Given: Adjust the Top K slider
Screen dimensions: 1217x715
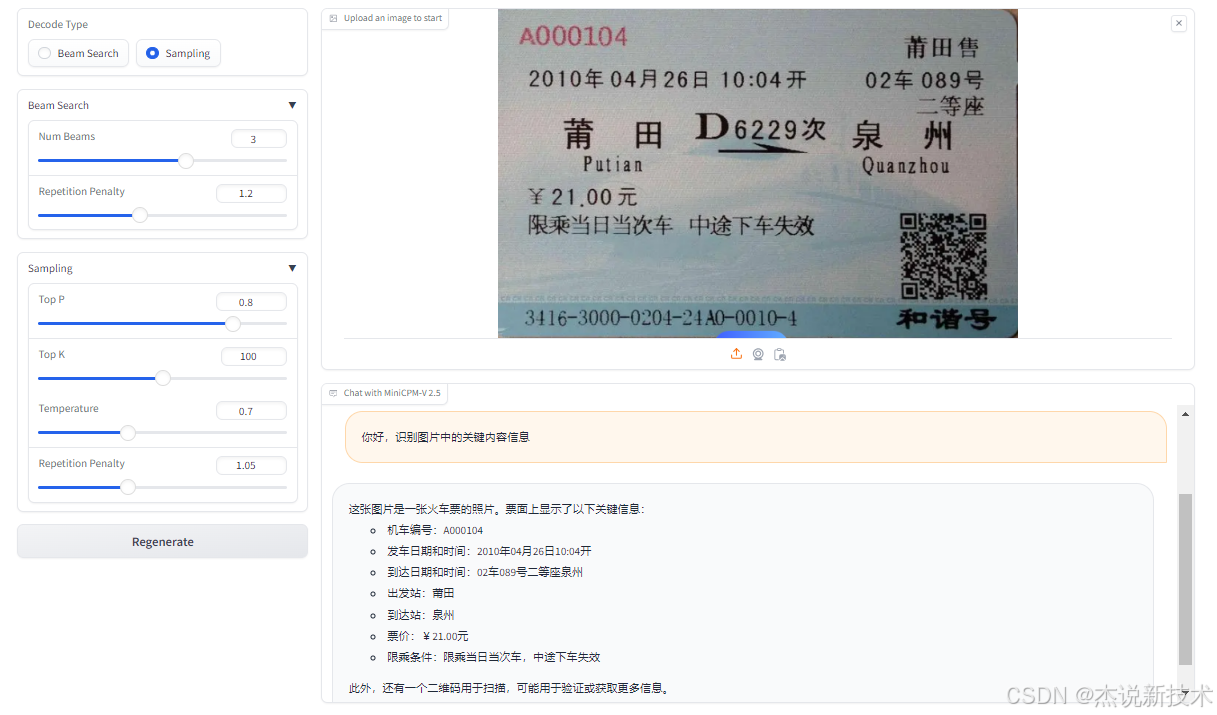Looking at the screenshot, I should (162, 377).
